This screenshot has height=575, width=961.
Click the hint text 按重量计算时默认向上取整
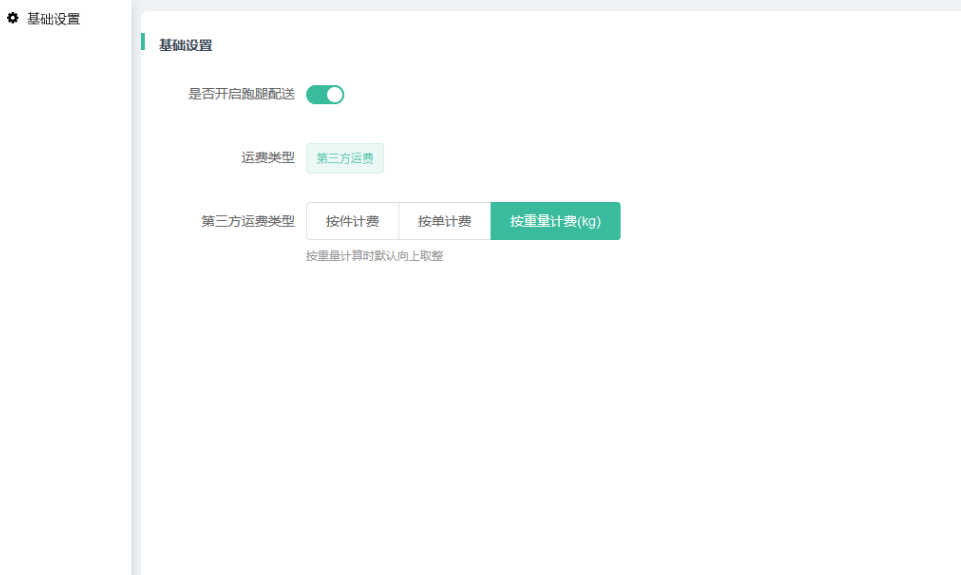pyautogui.click(x=374, y=256)
